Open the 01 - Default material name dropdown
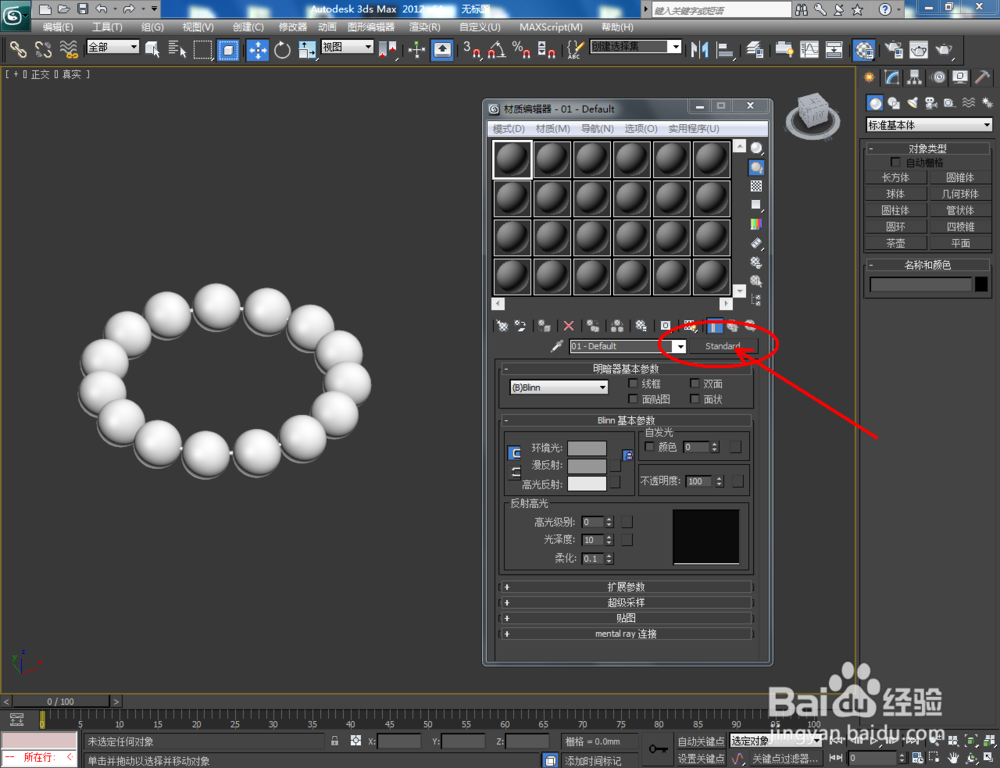The width and height of the screenshot is (1000, 768). tap(681, 345)
